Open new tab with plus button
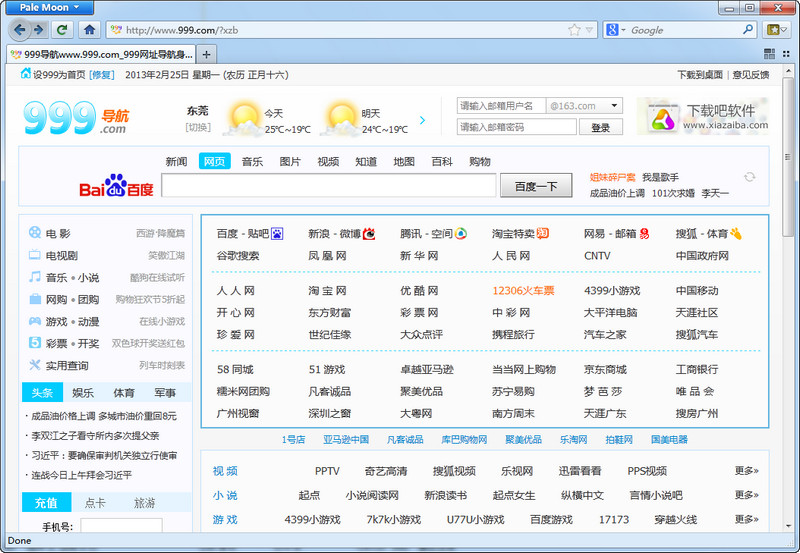Image resolution: width=800 pixels, height=553 pixels. pyautogui.click(x=206, y=54)
